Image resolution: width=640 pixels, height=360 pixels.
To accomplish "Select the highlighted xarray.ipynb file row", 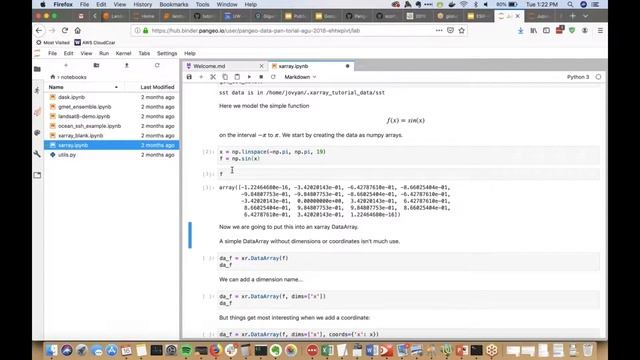I will [111, 145].
